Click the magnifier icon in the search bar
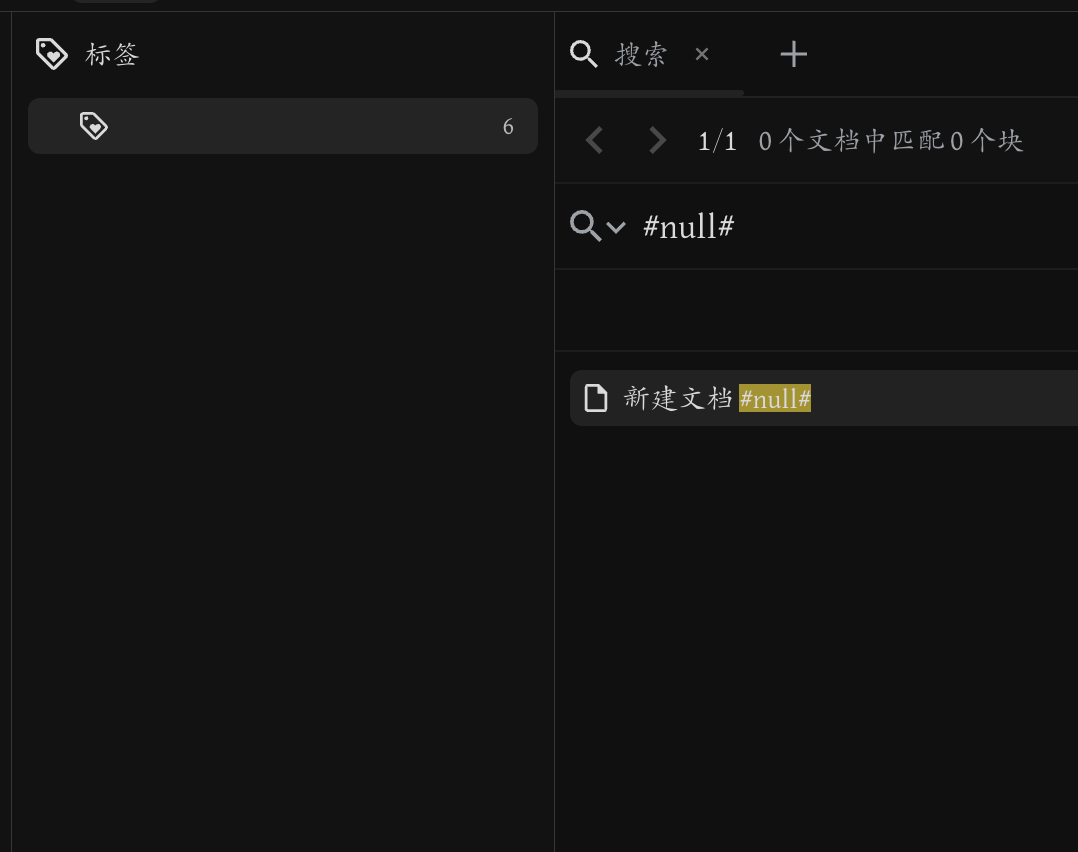 coord(585,226)
